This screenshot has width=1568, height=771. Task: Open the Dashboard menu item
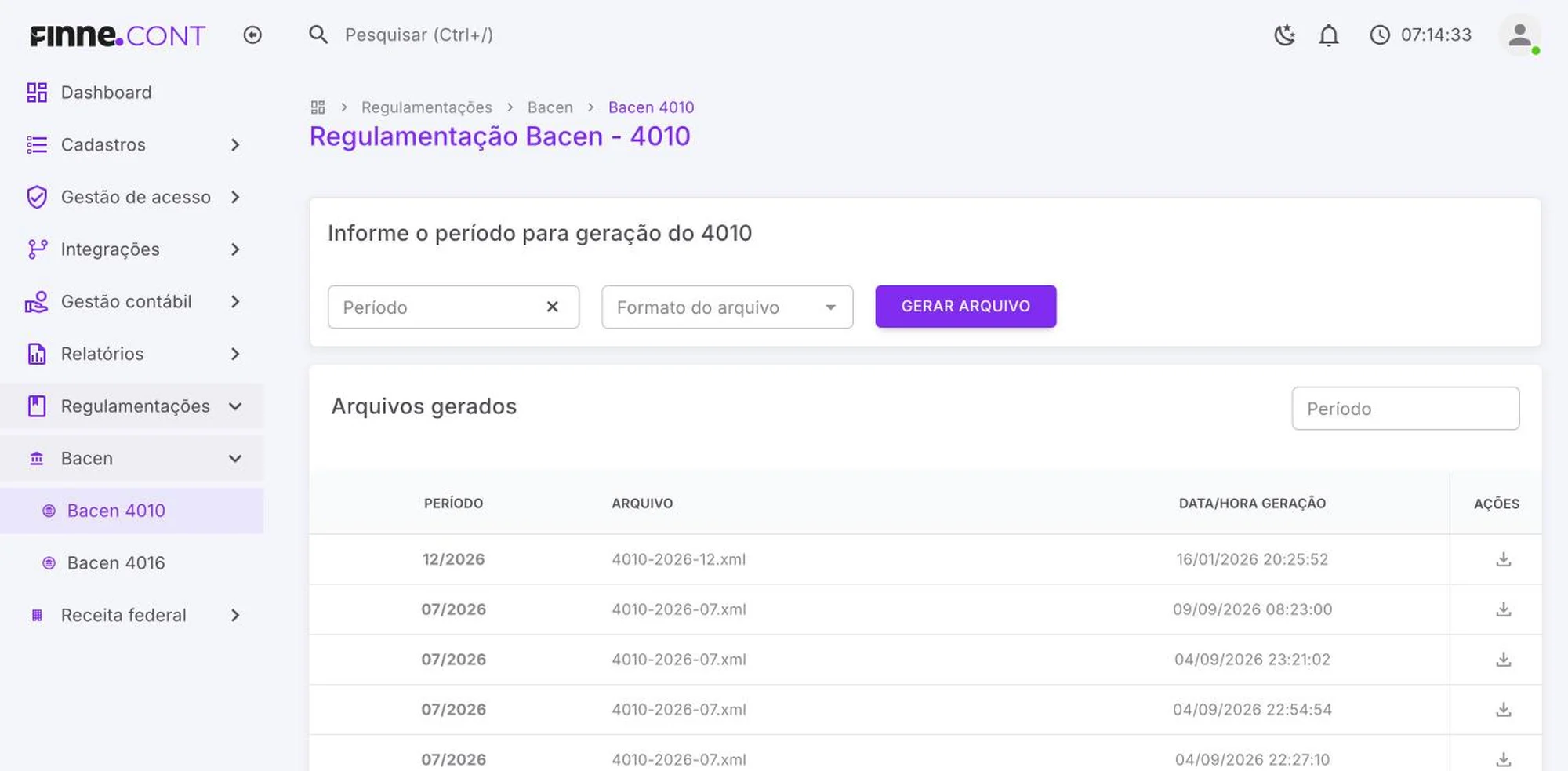(x=132, y=93)
